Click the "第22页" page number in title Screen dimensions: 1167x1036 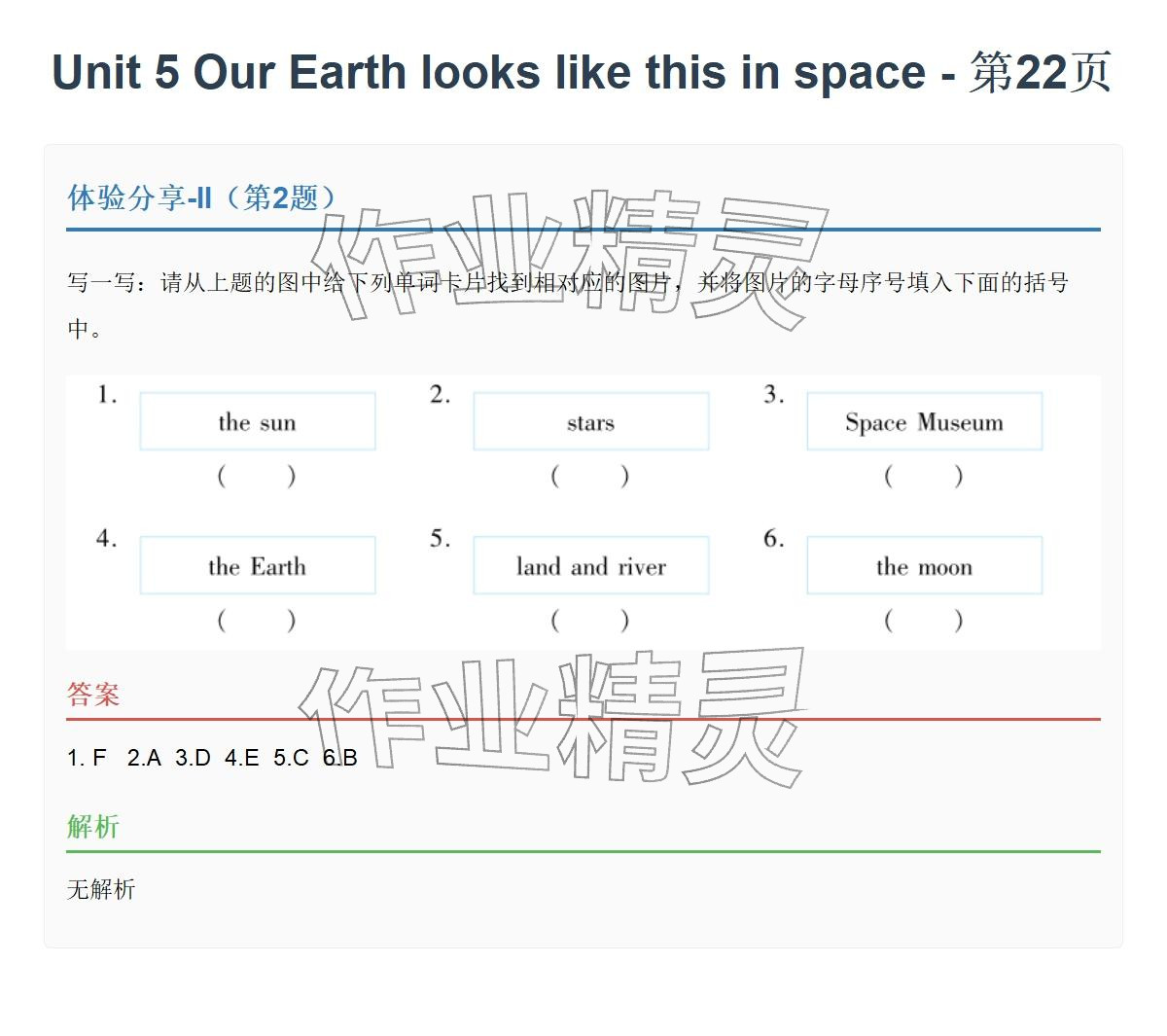pyautogui.click(x=1040, y=73)
